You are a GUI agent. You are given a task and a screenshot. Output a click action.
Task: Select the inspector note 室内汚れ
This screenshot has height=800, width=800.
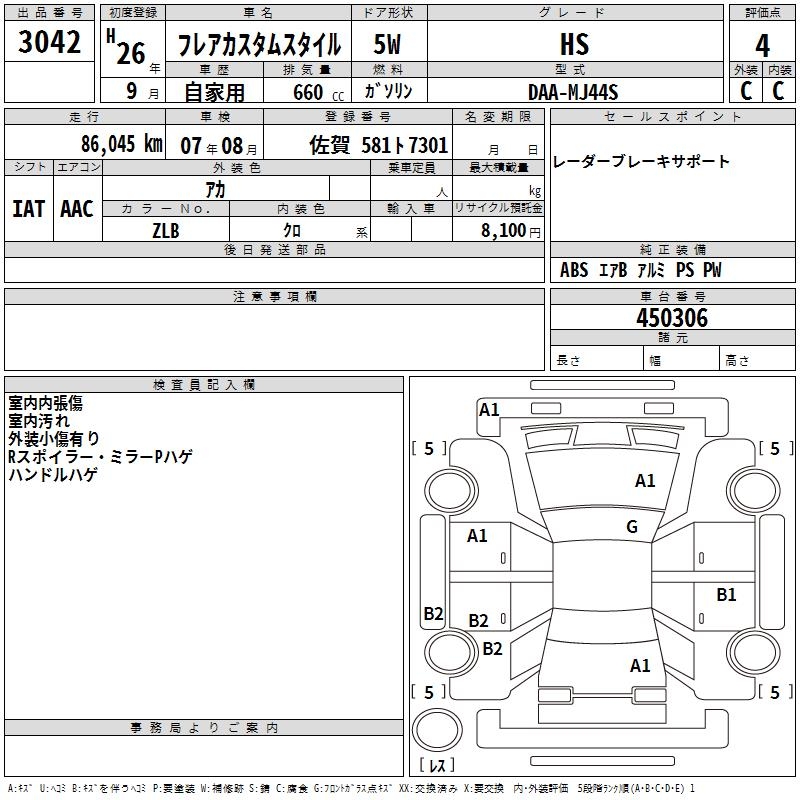(x=39, y=421)
